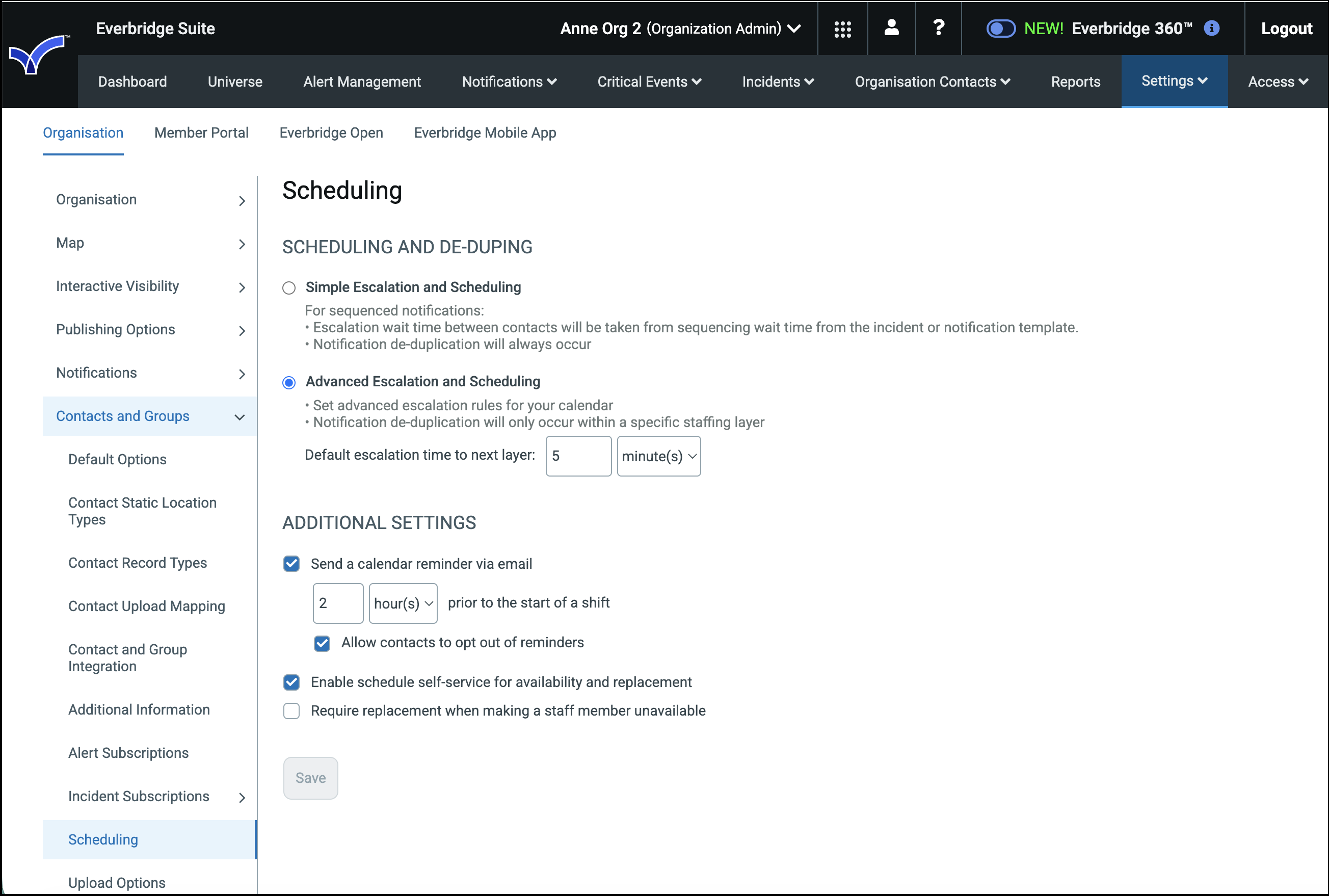
Task: Select Advanced Escalation and Scheduling
Action: coord(289,382)
